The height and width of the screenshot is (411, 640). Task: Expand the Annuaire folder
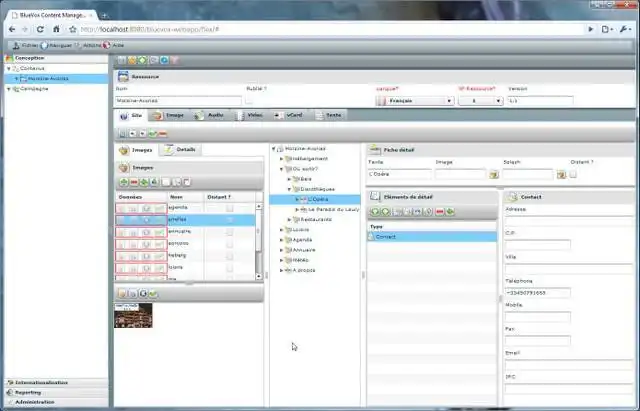(x=281, y=250)
